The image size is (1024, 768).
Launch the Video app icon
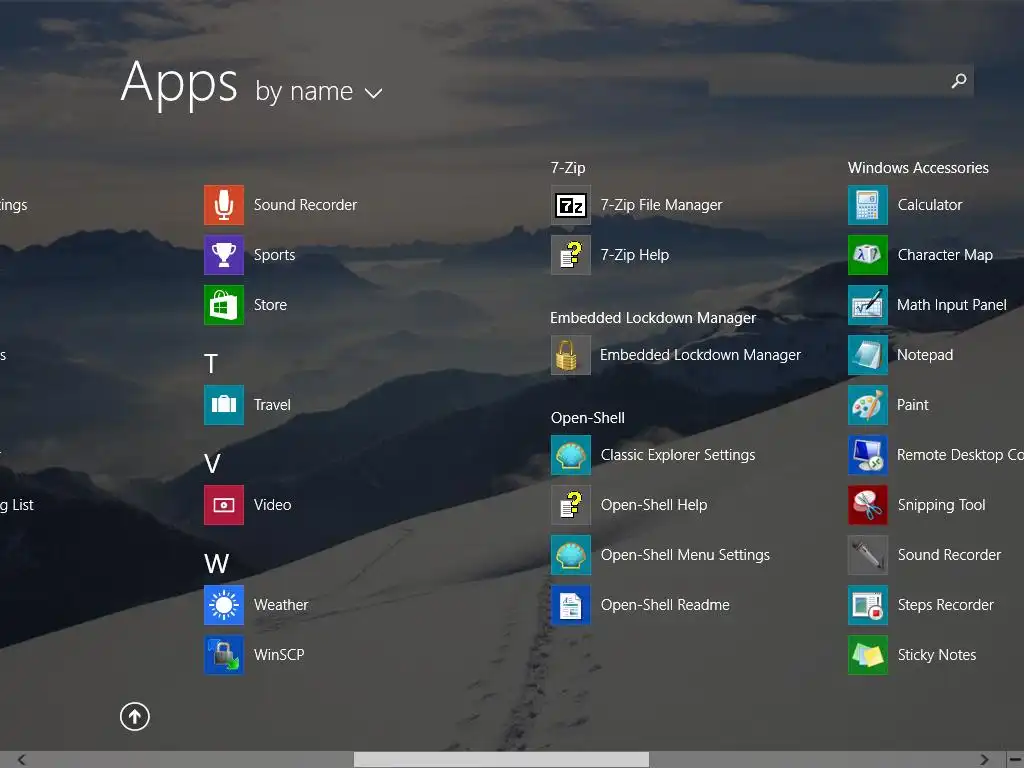click(x=223, y=505)
